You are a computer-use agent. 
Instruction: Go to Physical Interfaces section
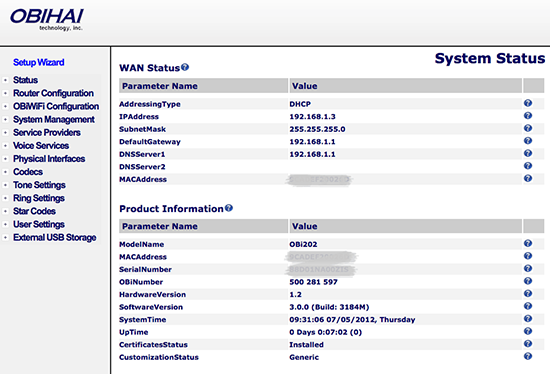point(49,159)
